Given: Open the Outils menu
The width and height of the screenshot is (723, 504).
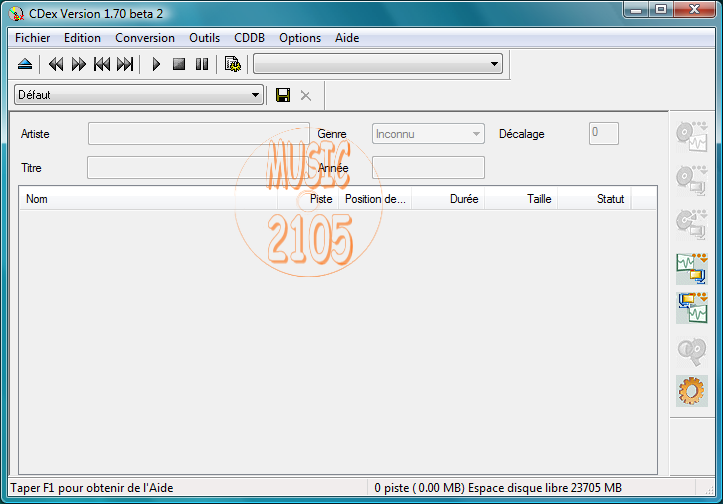Looking at the screenshot, I should coord(204,38).
